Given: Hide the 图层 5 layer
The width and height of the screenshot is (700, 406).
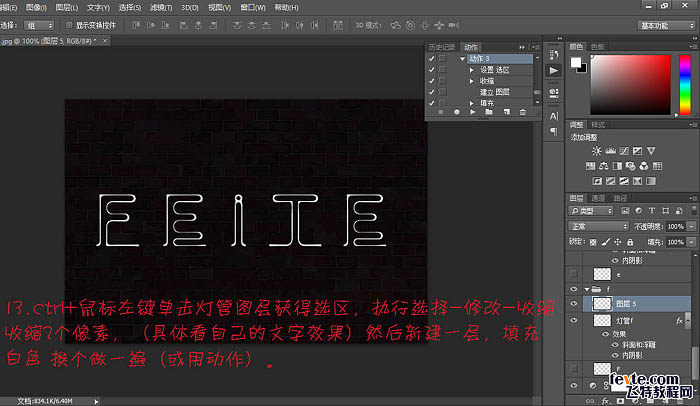Looking at the screenshot, I should pyautogui.click(x=573, y=303).
